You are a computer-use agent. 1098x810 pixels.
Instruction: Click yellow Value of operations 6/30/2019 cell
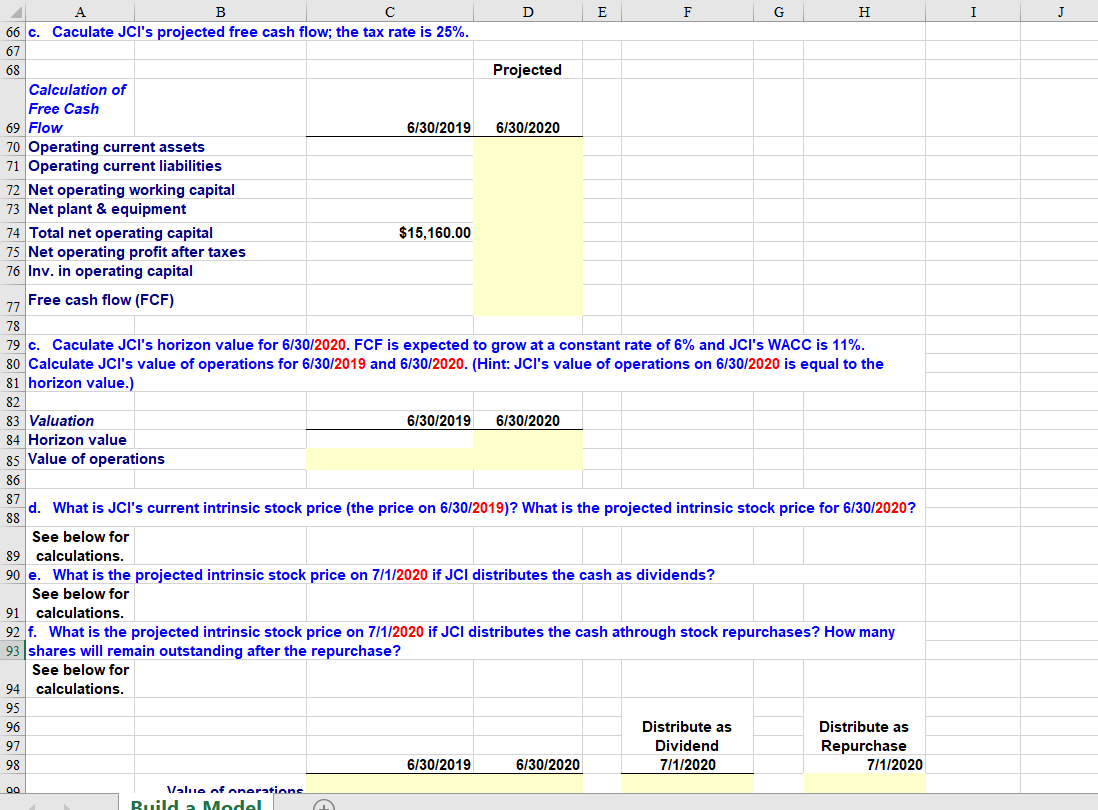click(x=390, y=459)
